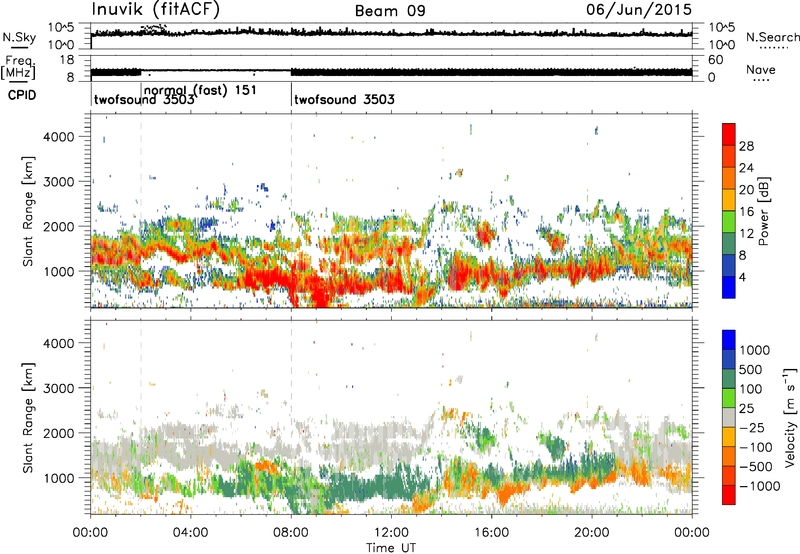Click the date '06/Jun/2015'
800x554 pixels.
639,9
